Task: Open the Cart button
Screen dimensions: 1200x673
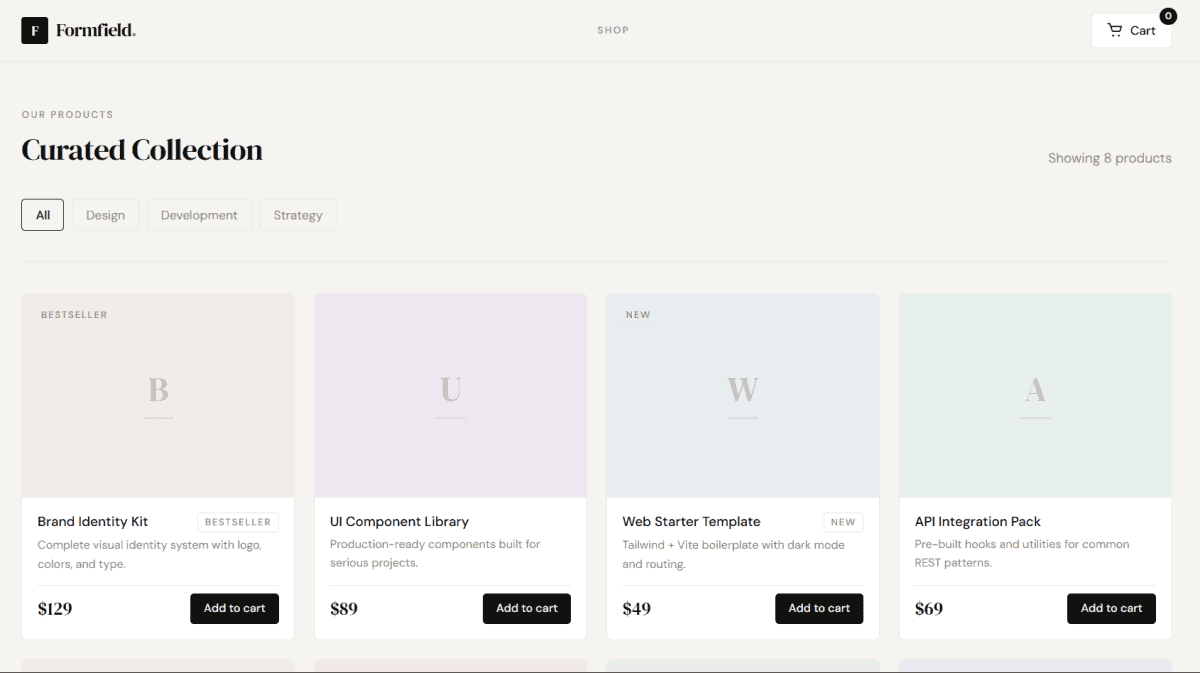Action: 1131,30
